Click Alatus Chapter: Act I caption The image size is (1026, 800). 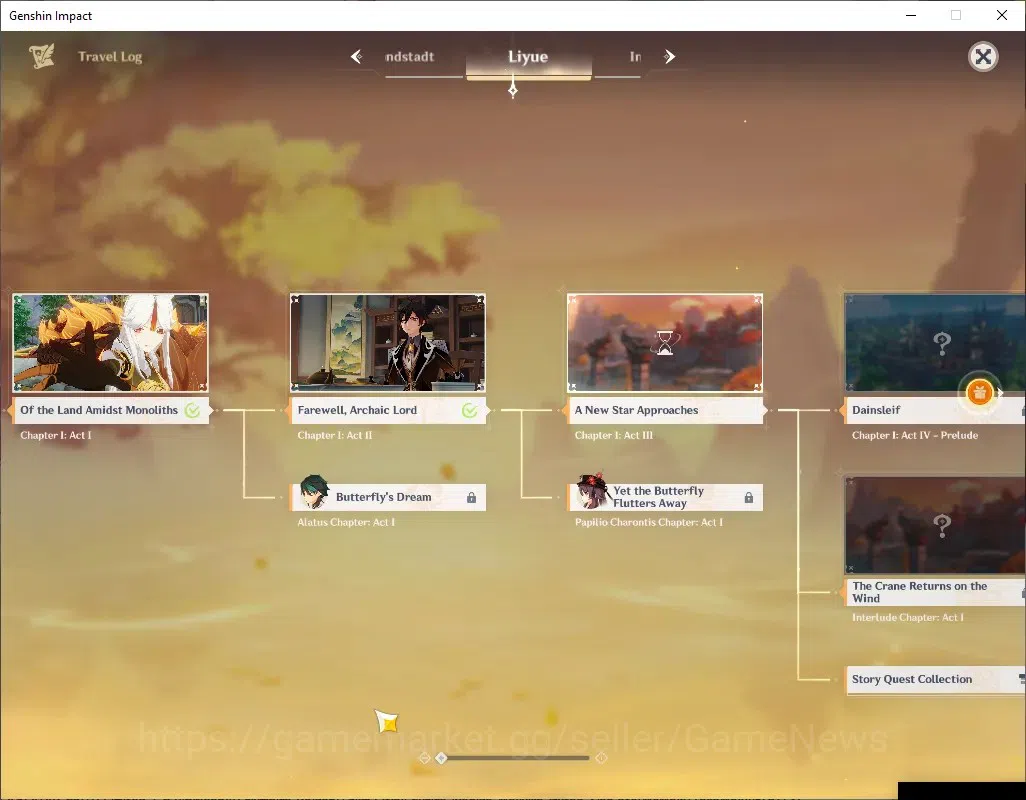point(346,522)
